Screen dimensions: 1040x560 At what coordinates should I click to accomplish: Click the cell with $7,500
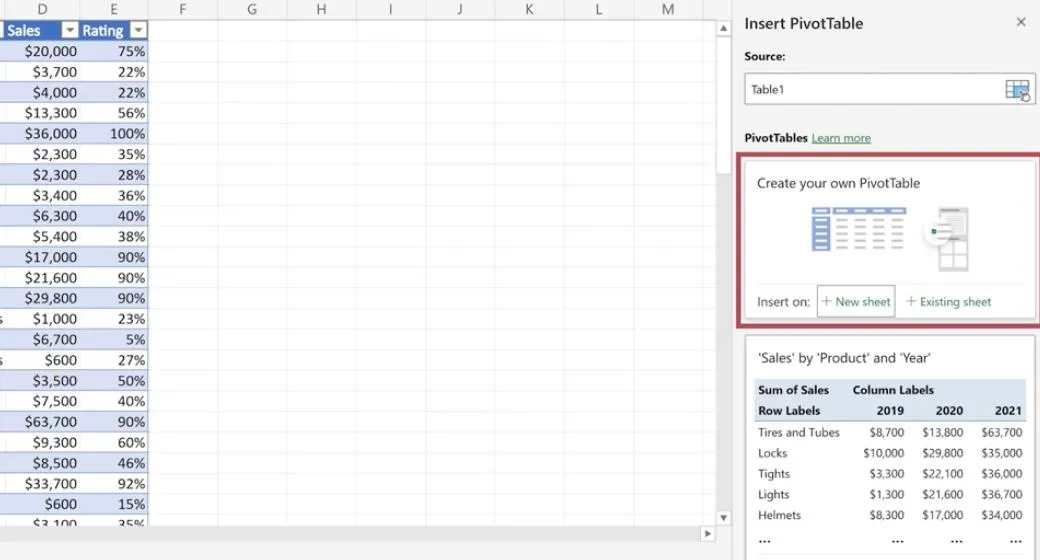40,401
